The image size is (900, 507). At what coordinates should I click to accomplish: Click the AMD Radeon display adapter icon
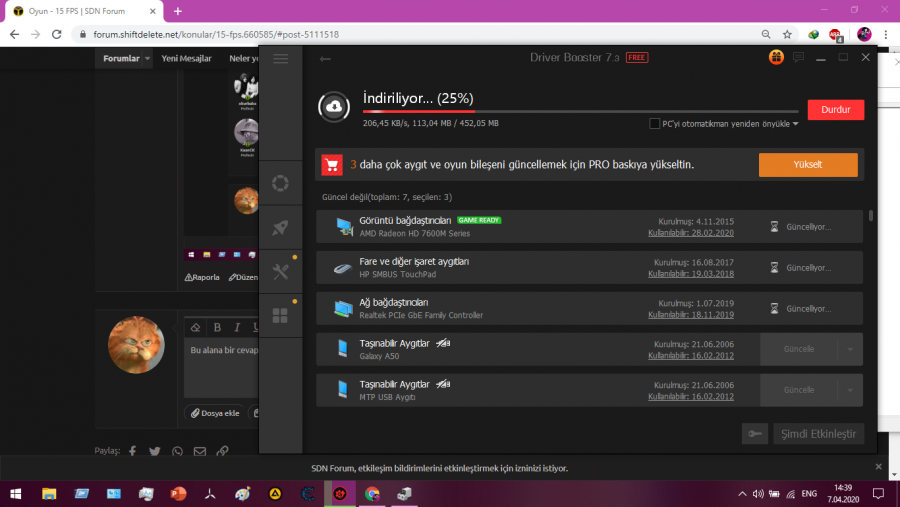point(343,227)
